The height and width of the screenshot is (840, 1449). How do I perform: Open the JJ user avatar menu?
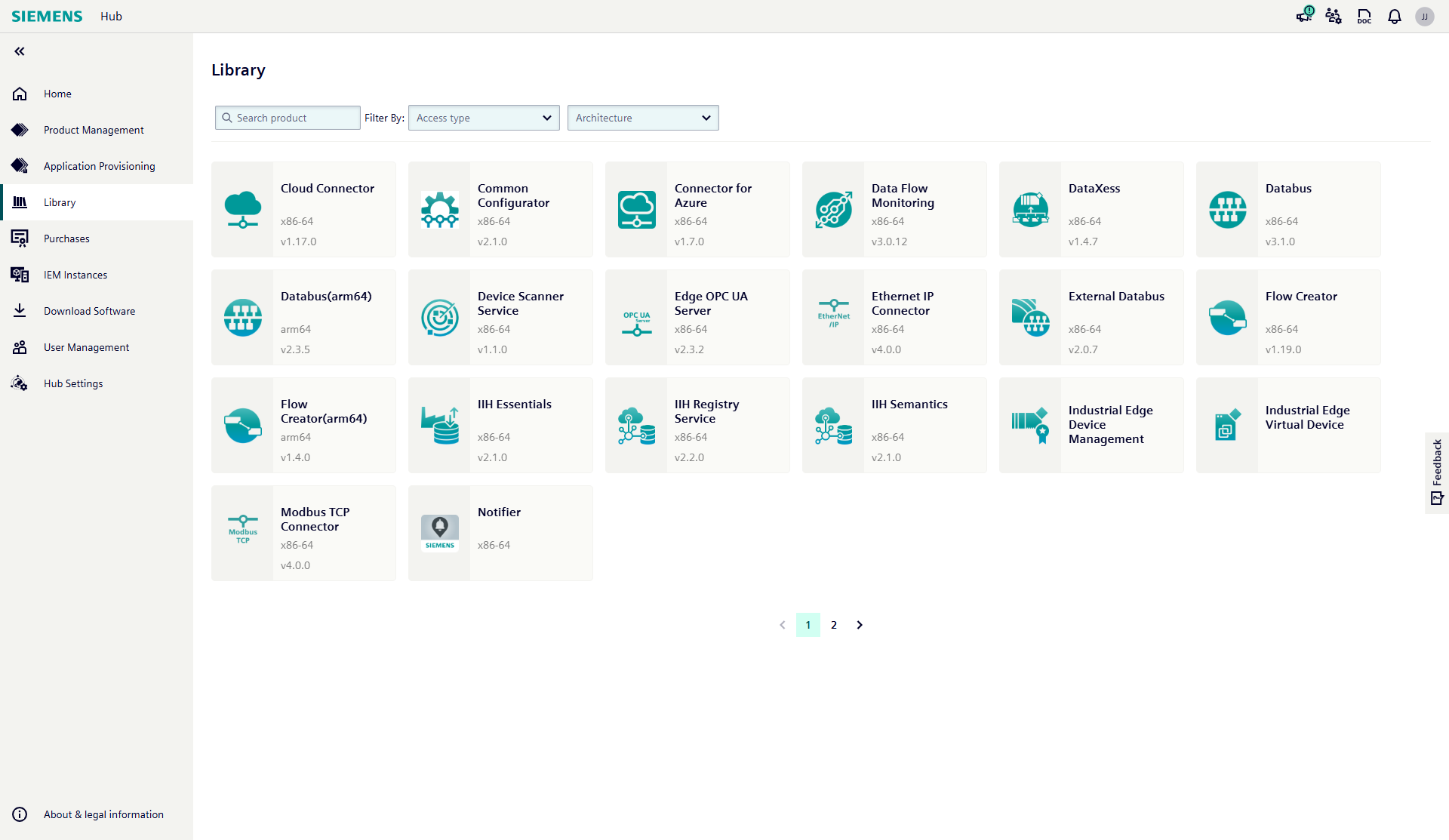coord(1425,16)
